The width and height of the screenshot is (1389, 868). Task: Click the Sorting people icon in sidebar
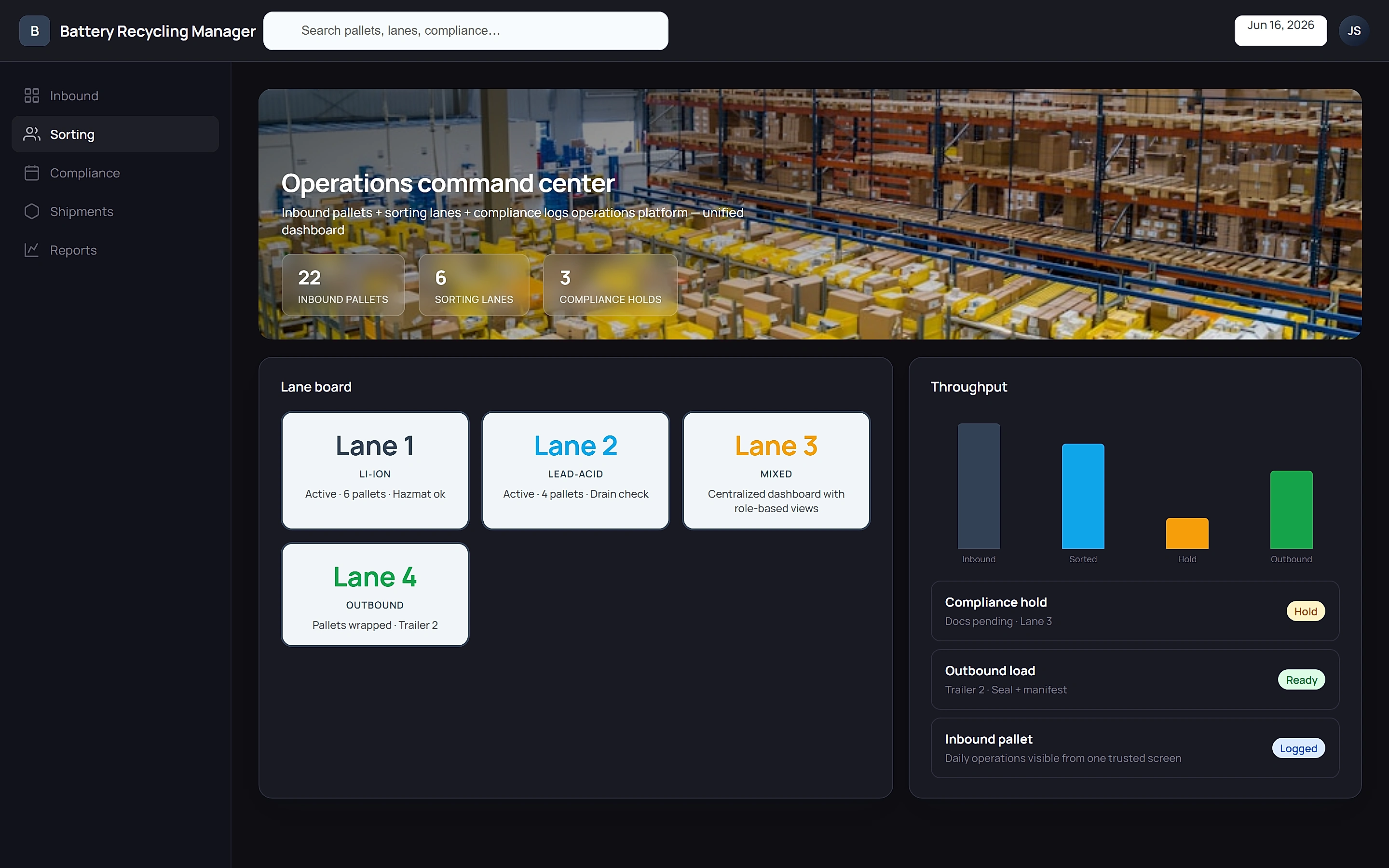31,134
